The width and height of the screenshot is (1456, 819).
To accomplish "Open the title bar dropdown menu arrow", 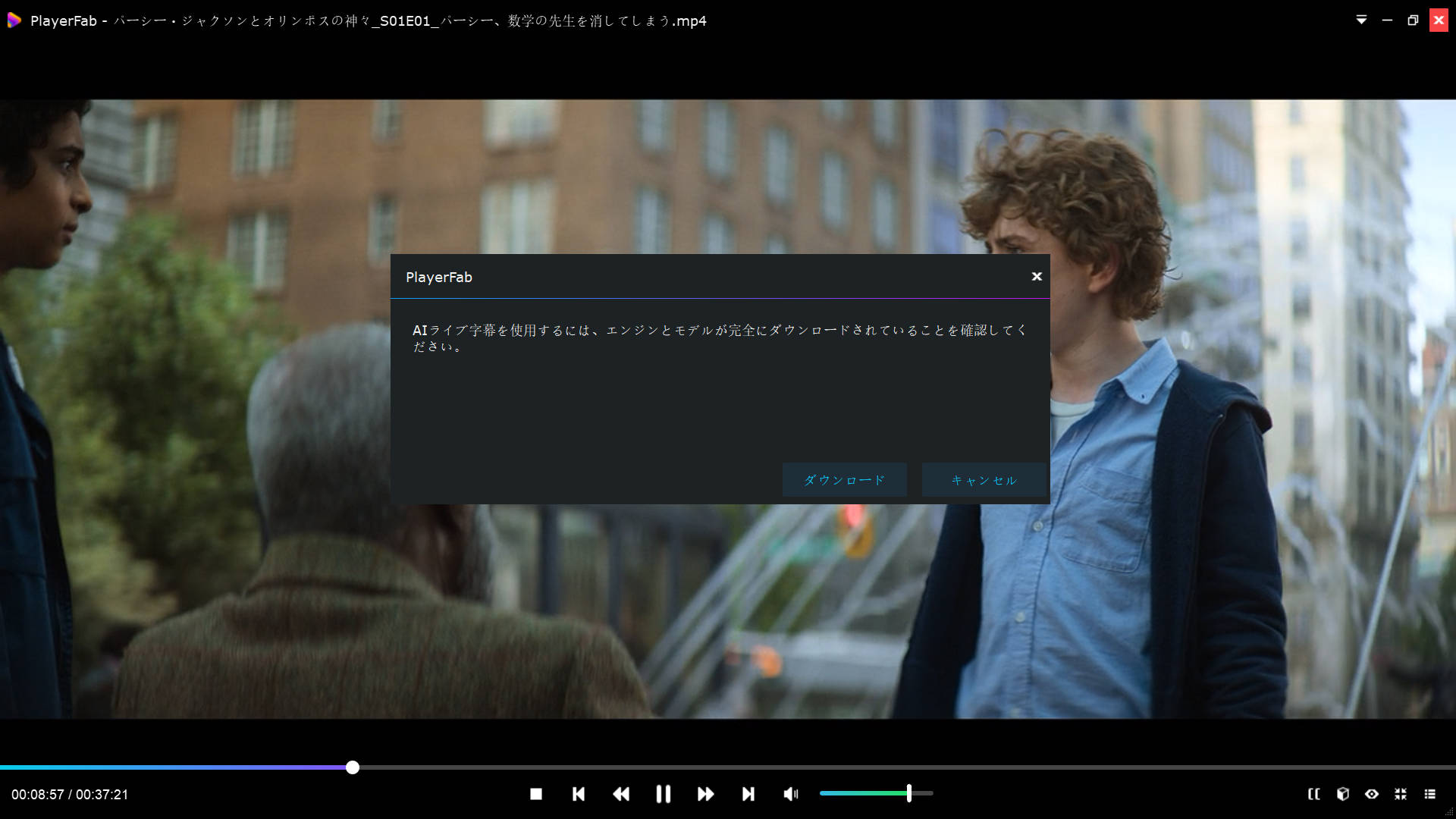I will 1361,20.
